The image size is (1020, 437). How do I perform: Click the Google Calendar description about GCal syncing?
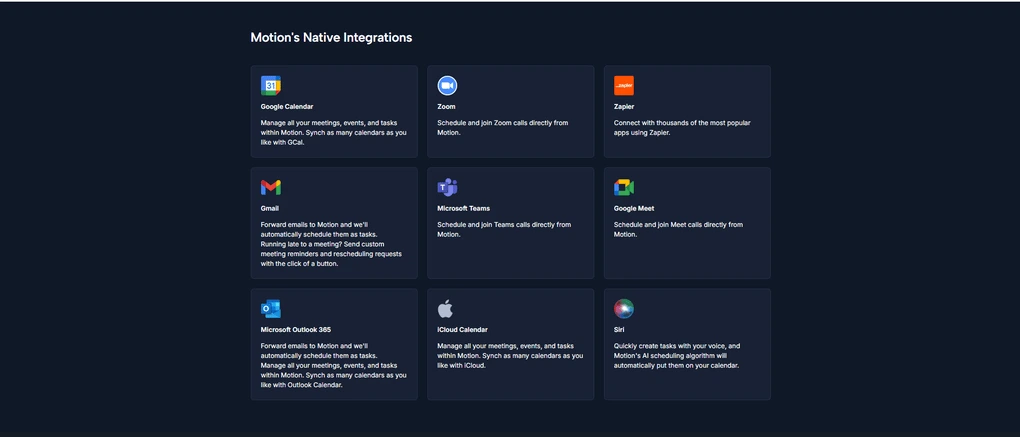334,133
